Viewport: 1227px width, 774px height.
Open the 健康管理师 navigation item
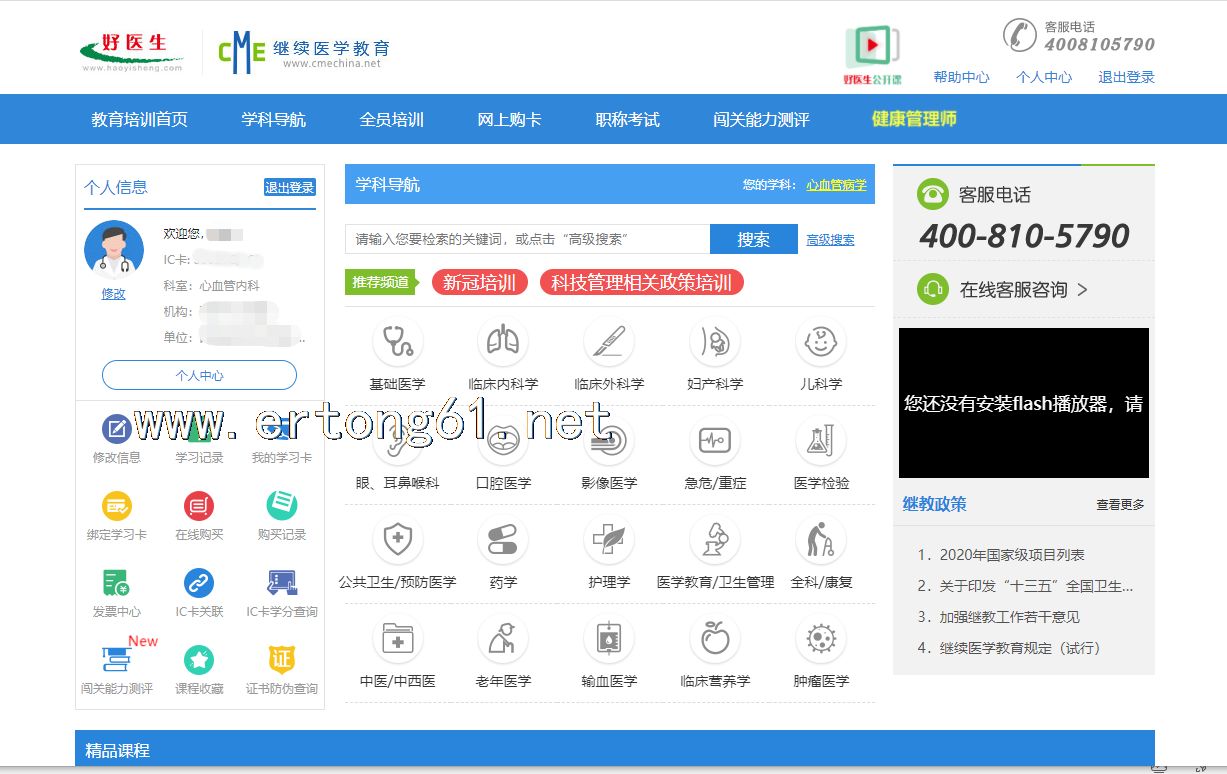(914, 119)
